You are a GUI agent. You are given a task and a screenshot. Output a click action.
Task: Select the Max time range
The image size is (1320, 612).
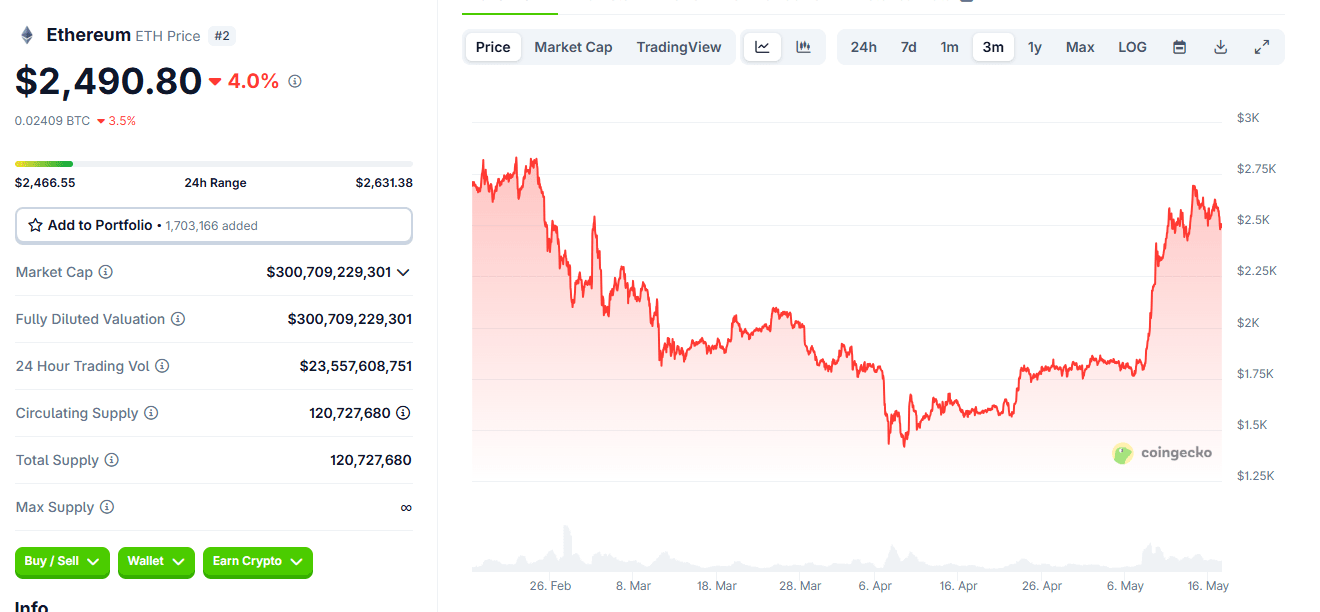pos(1080,46)
